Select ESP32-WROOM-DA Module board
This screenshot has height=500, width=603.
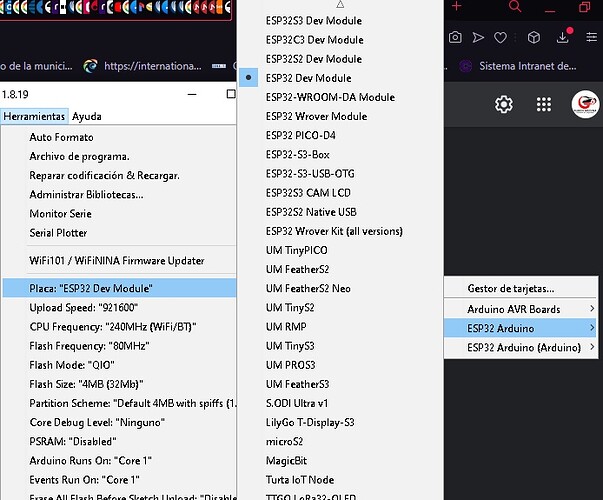[x=341, y=97]
